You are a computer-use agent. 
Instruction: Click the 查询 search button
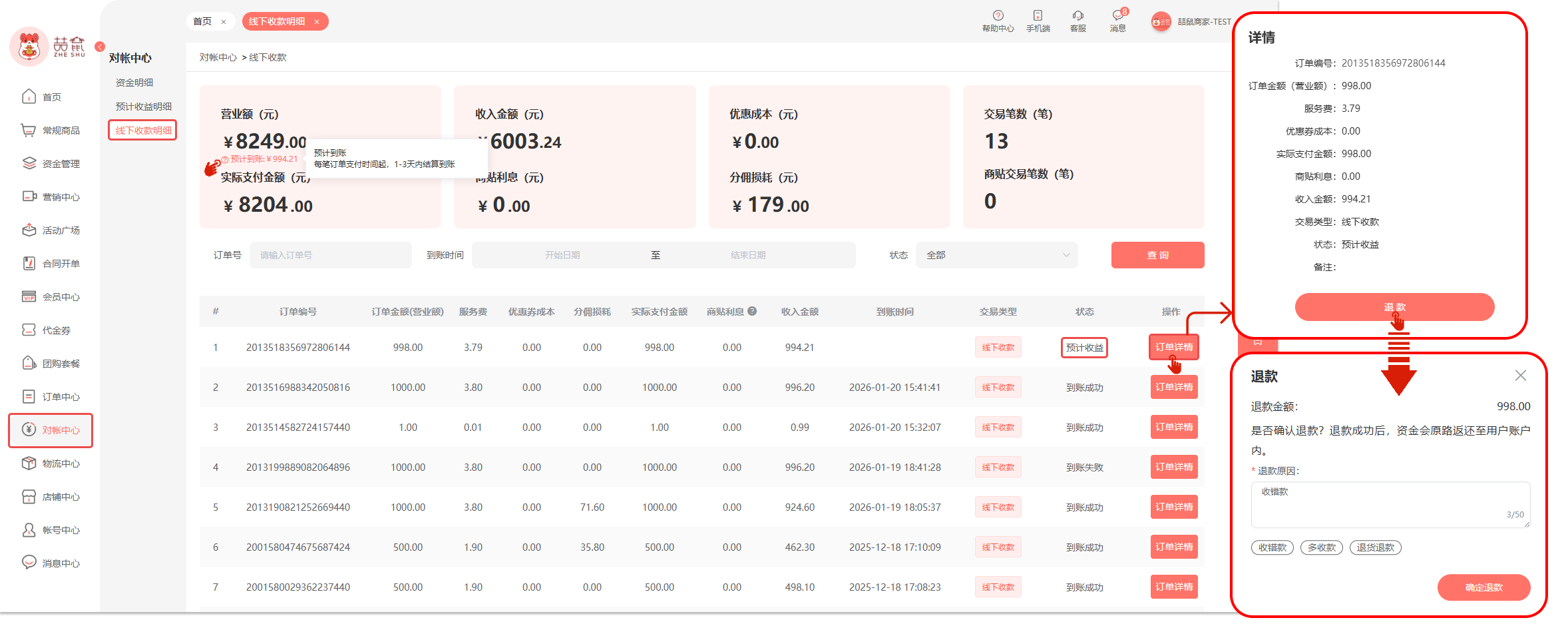point(1157,255)
